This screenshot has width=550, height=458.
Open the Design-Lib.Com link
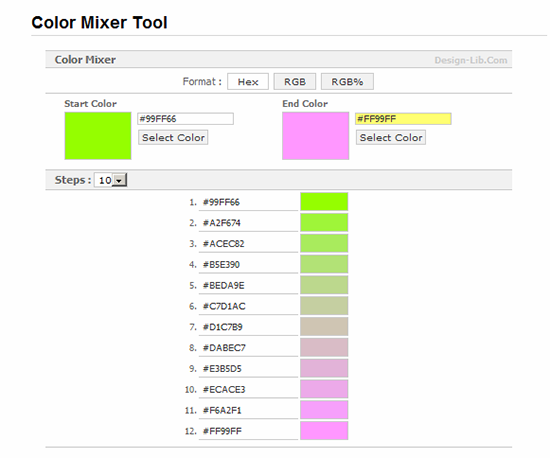tap(471, 60)
